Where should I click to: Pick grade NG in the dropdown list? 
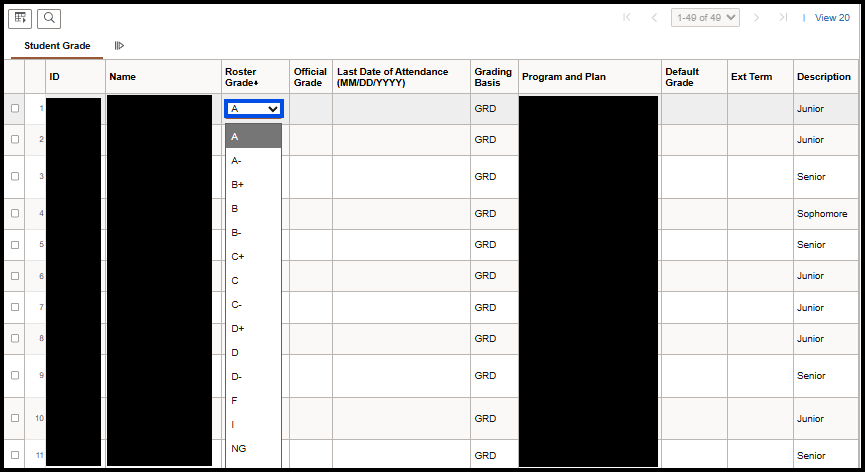tap(239, 449)
